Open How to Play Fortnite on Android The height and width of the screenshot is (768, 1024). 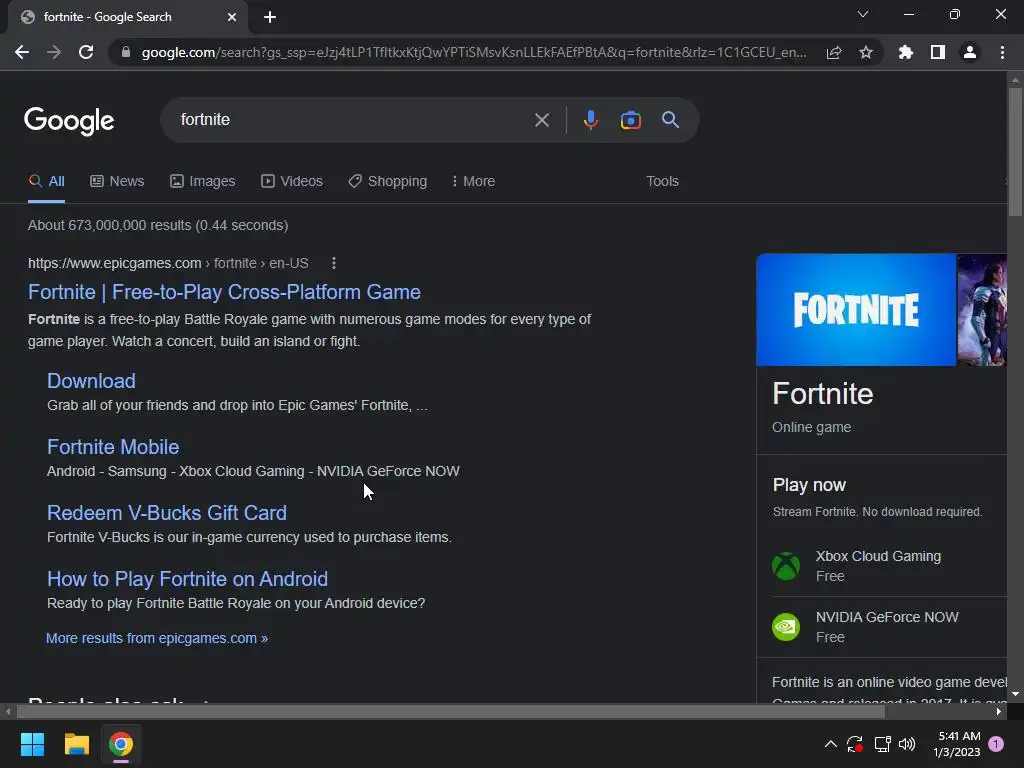click(187, 579)
